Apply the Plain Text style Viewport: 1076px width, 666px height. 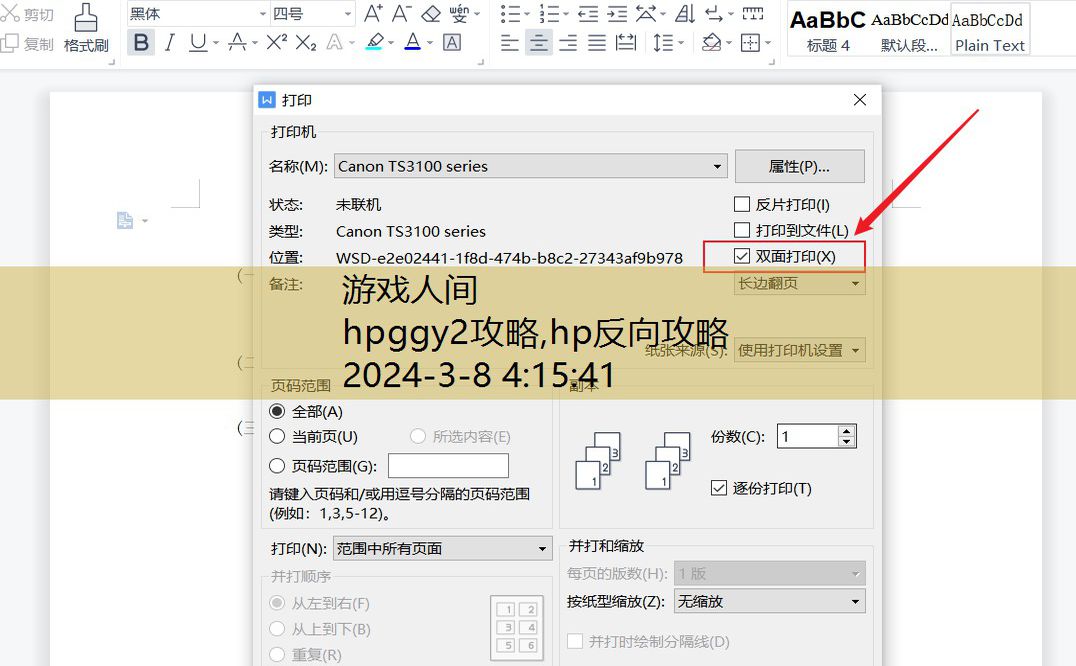[x=990, y=31]
